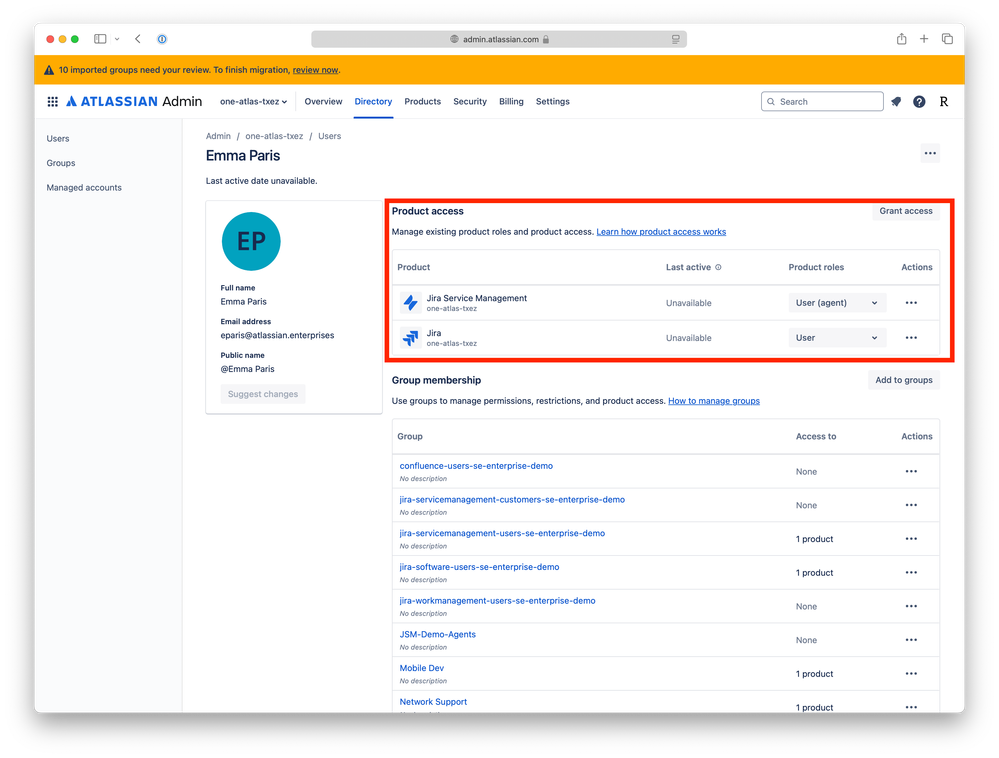999x758 pixels.
Task: Open the Settings tab
Action: coord(552,102)
